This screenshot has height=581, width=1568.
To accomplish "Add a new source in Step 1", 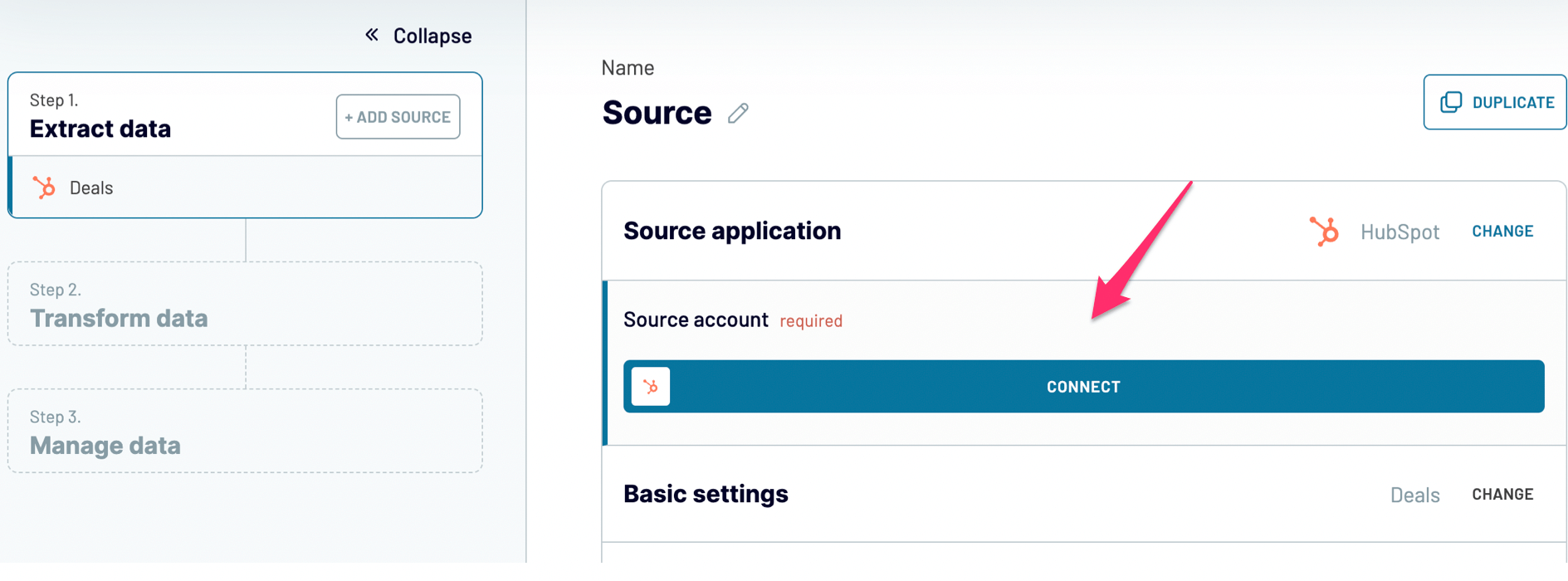I will coord(398,117).
